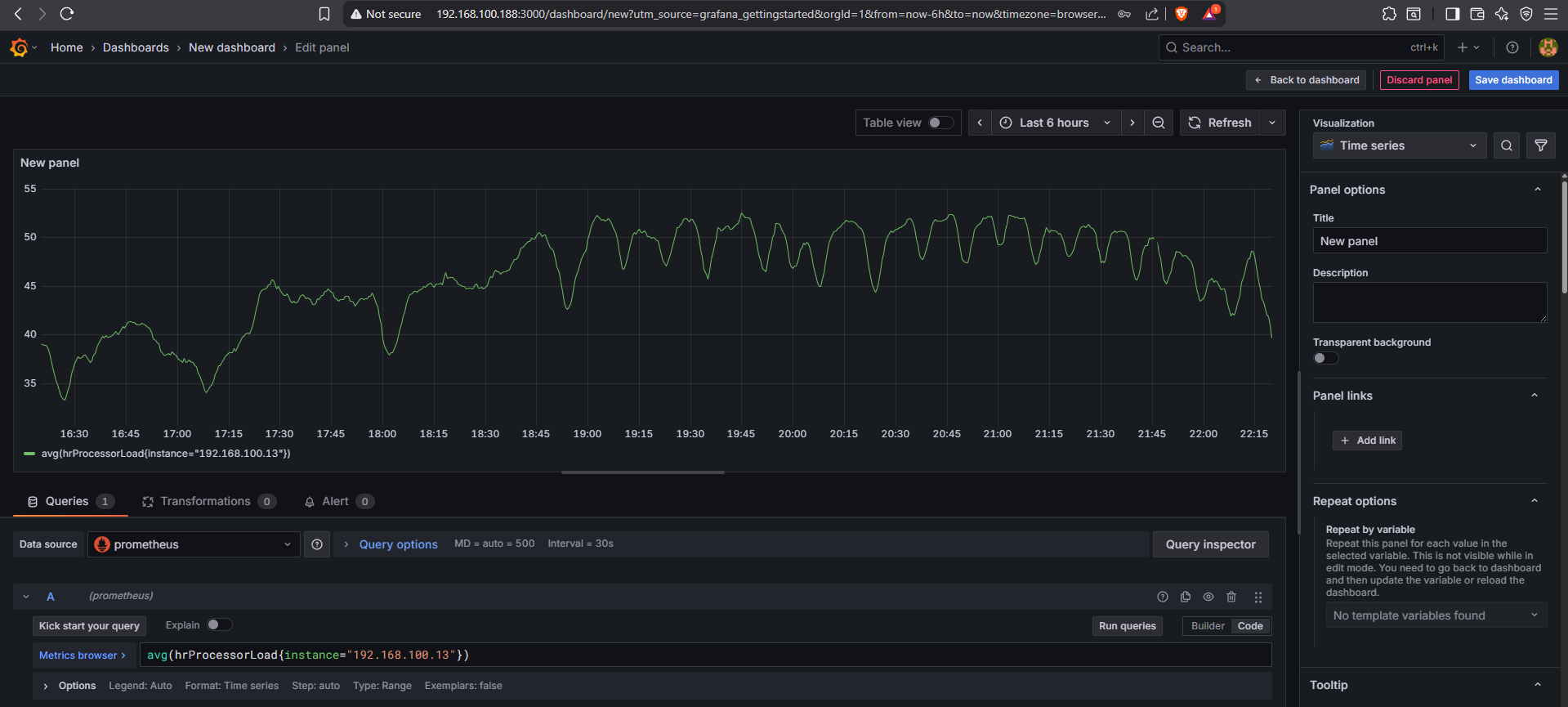Click the panel Title input field
The width and height of the screenshot is (1568, 707).
pos(1429,241)
